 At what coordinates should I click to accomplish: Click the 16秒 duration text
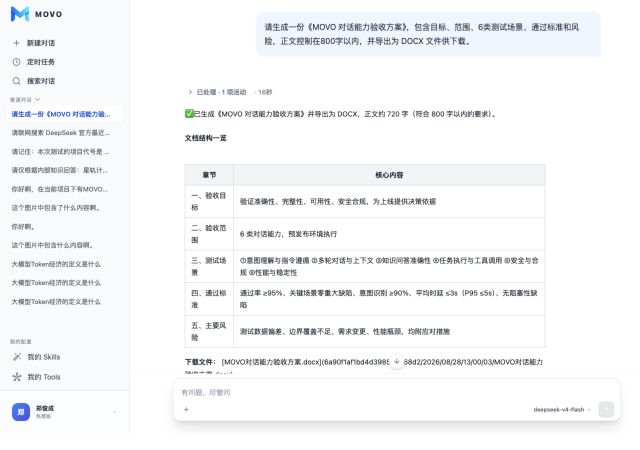click(265, 92)
